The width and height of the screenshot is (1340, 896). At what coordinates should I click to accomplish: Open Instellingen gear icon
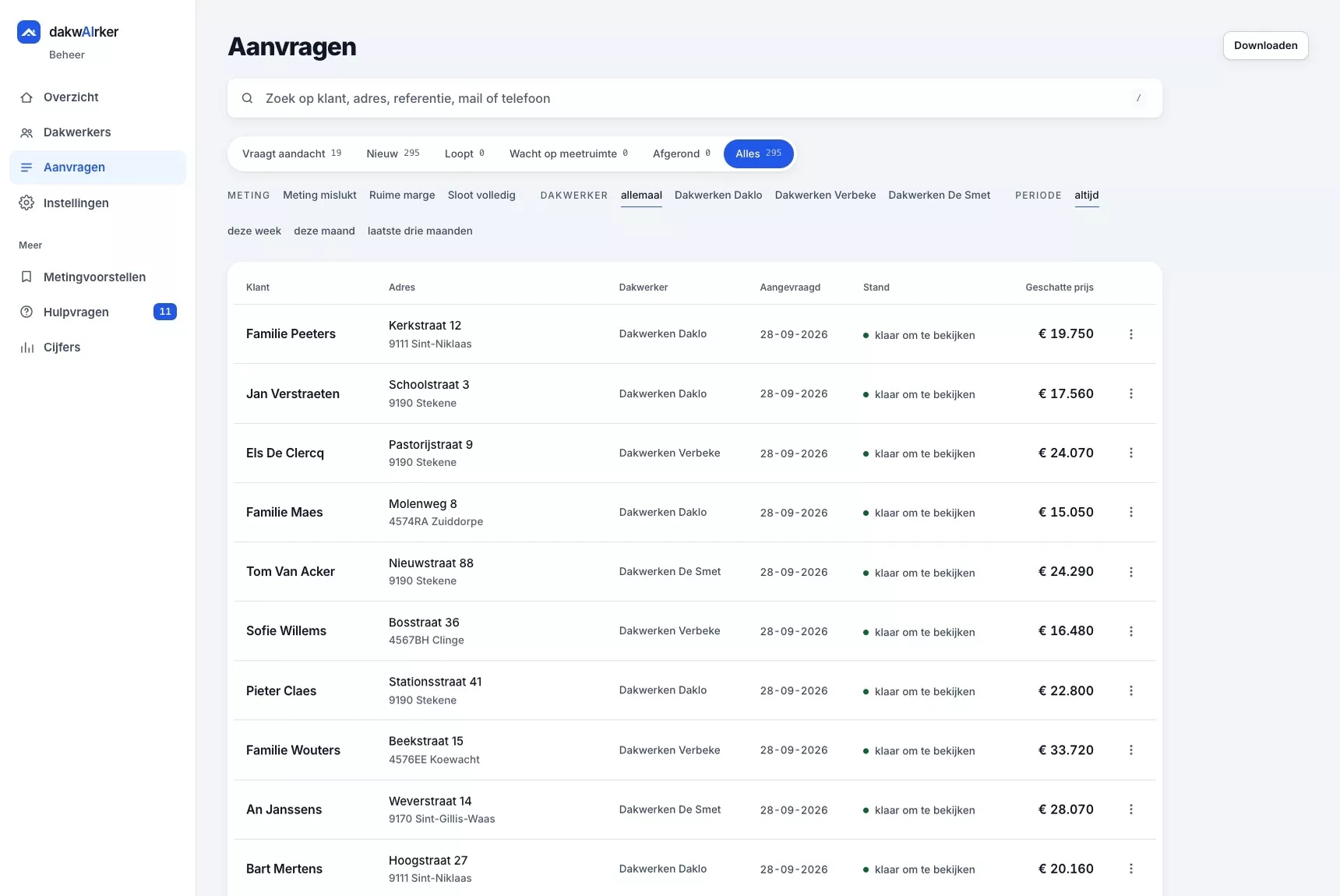pyautogui.click(x=26, y=203)
